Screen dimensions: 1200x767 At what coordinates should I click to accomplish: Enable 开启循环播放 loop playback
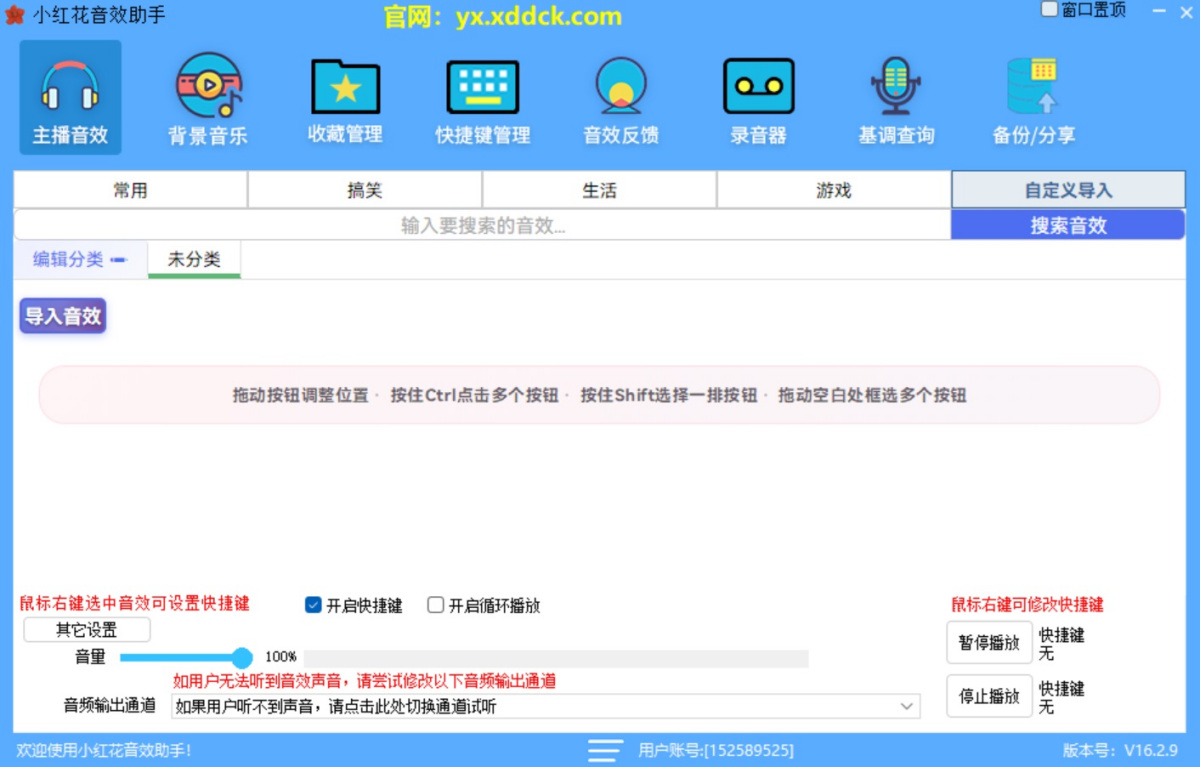point(435,604)
